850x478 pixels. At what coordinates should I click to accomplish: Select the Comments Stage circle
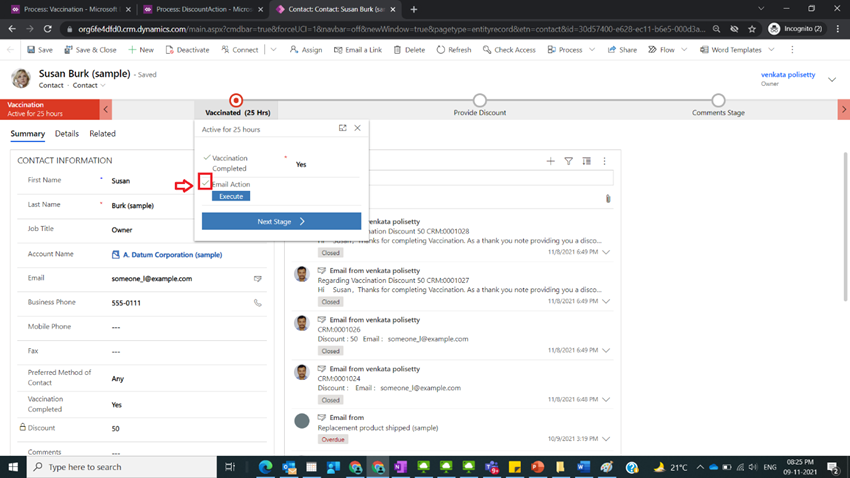718,100
